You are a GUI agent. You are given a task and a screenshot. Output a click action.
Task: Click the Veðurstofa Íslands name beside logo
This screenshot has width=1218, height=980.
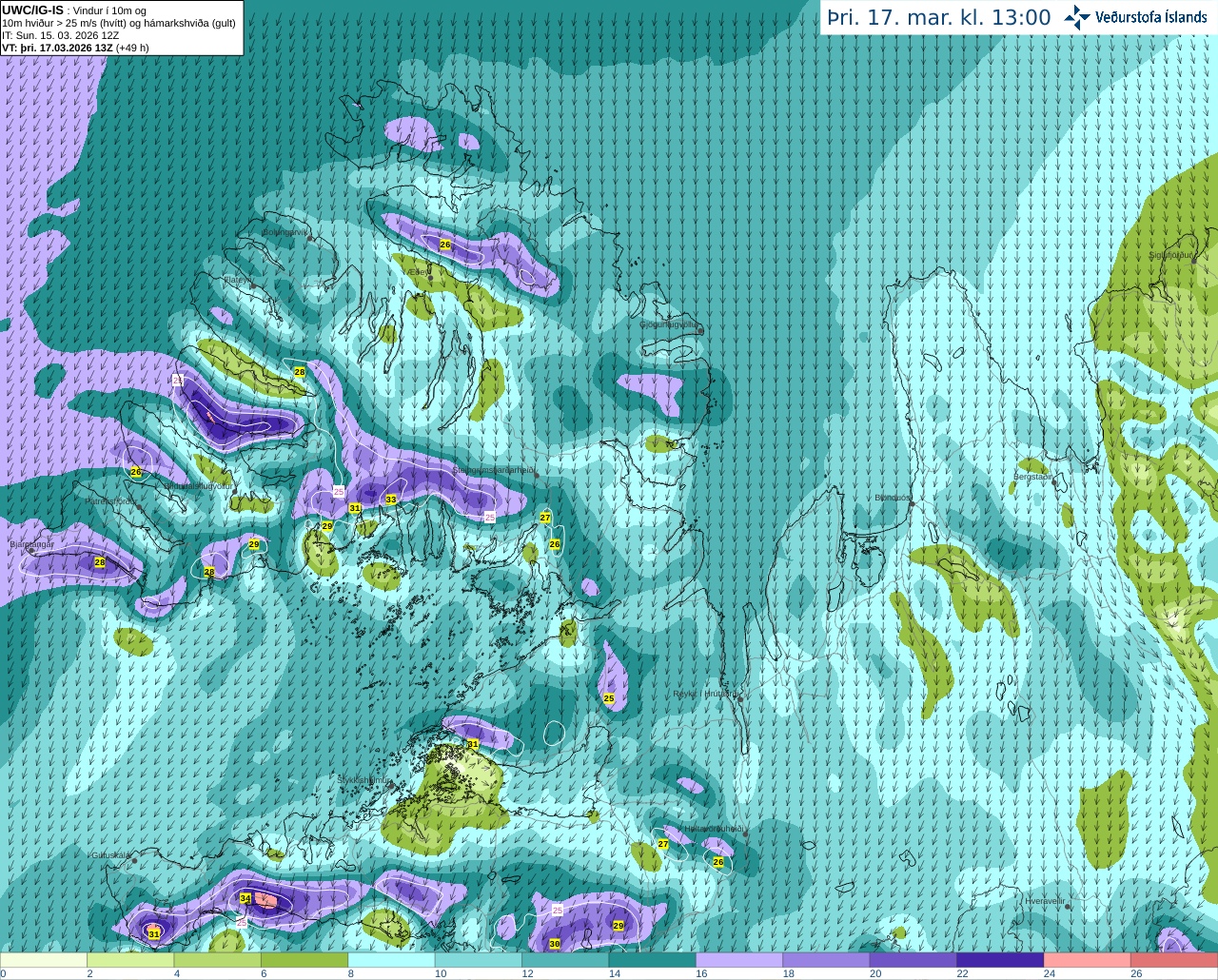(1152, 17)
